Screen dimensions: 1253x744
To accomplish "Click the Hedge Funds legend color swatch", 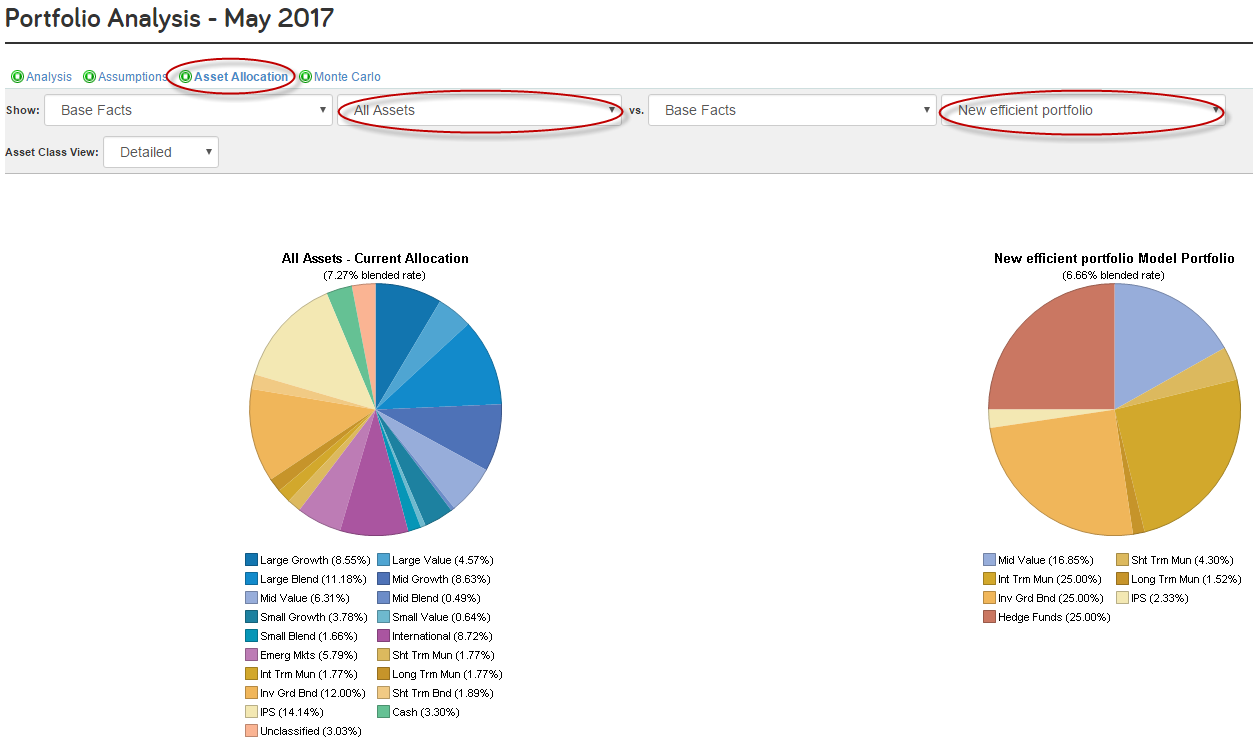I will [989, 617].
